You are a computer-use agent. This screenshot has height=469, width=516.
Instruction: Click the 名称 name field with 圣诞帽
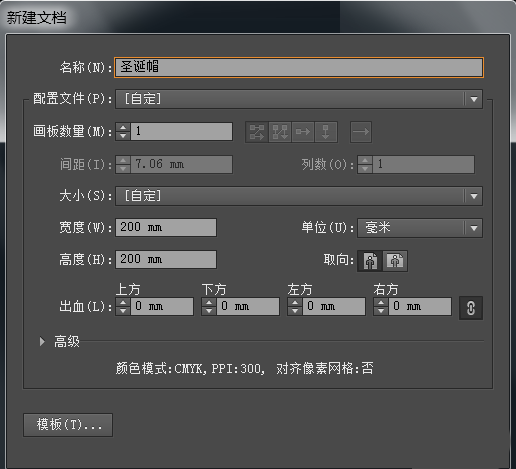[x=299, y=68]
